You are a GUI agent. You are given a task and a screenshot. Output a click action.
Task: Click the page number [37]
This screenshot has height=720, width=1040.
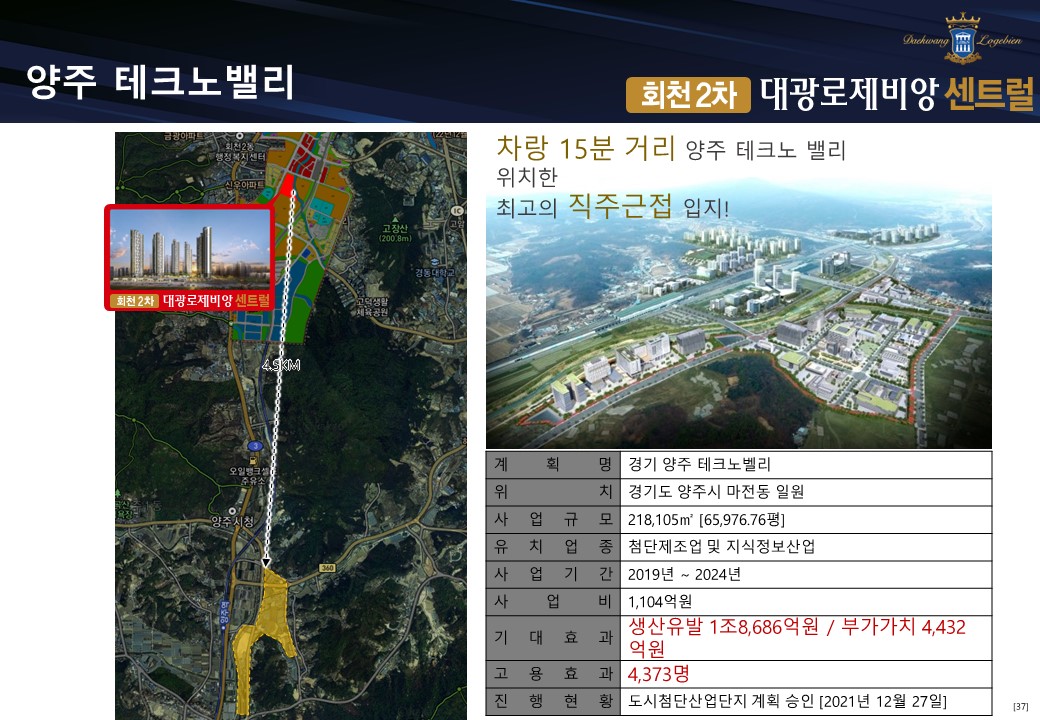point(1021,707)
